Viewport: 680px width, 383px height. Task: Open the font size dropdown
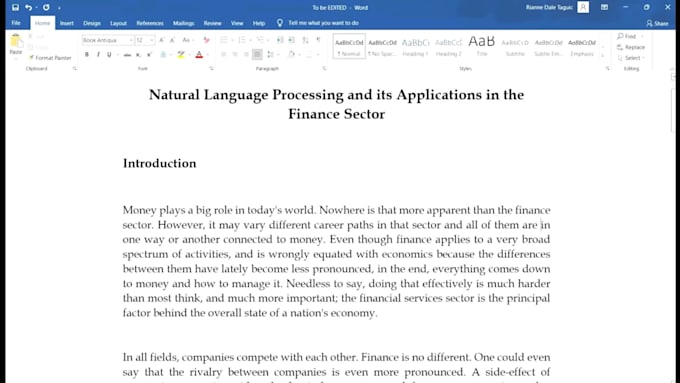151,40
